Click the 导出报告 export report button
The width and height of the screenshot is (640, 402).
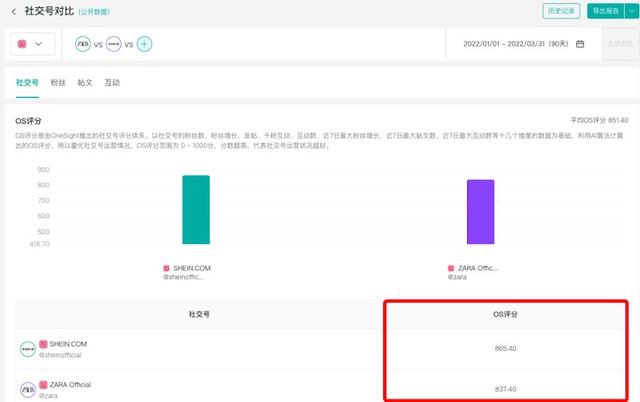point(606,11)
